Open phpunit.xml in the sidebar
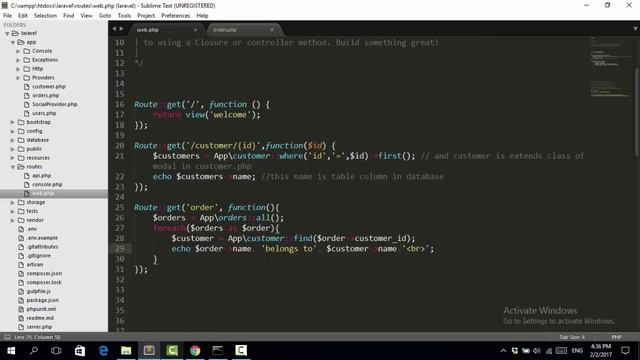This screenshot has height=360, width=640. tap(41, 309)
